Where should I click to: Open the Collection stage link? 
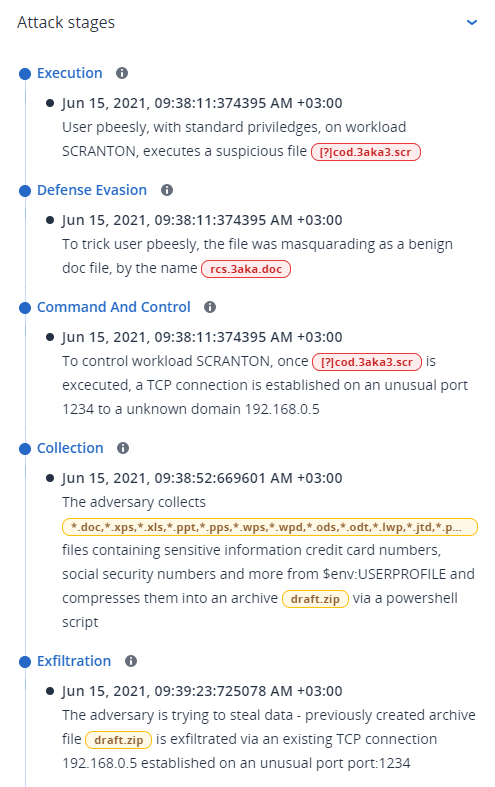pyautogui.click(x=70, y=448)
